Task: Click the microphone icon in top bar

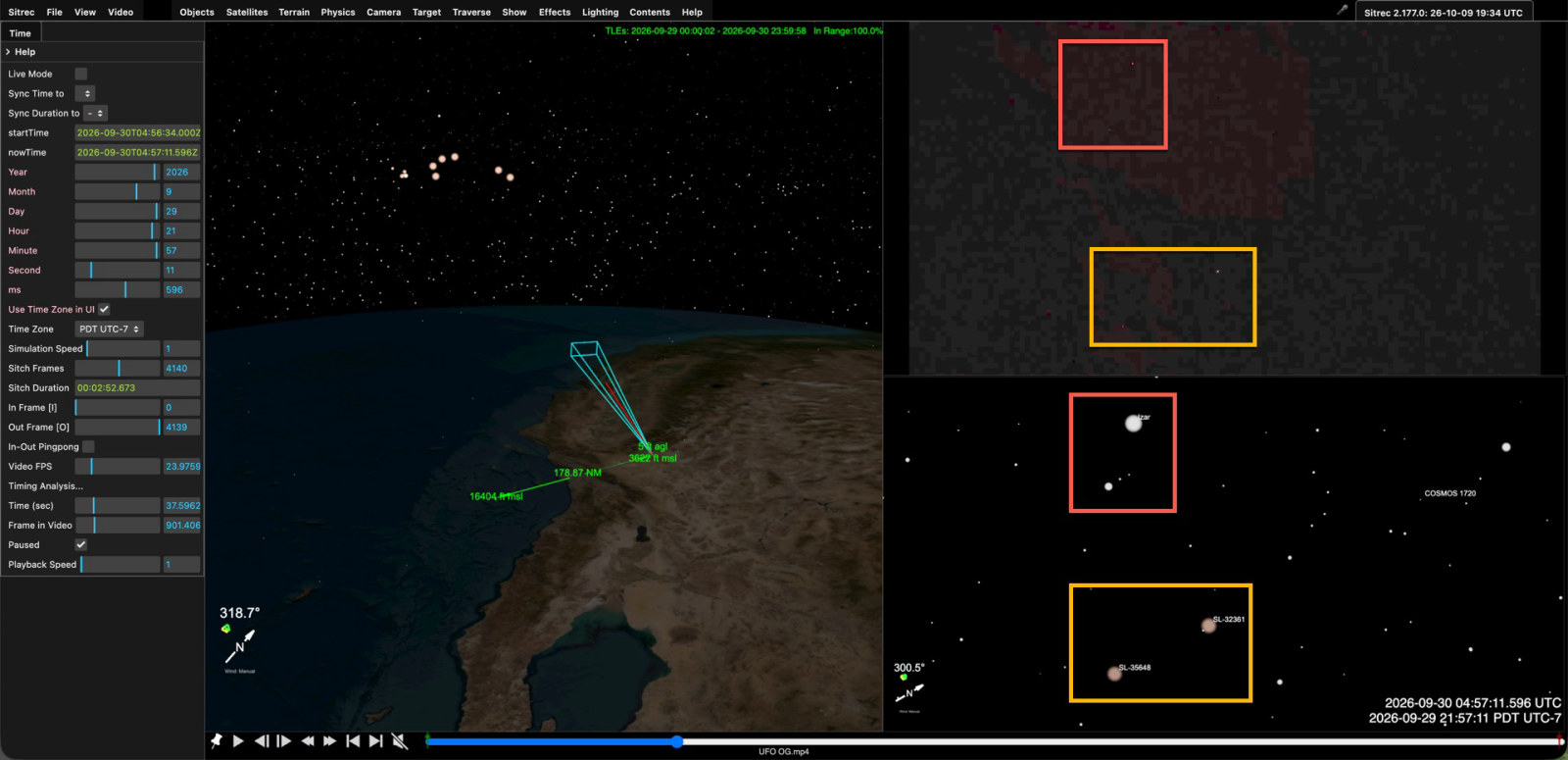Action: [1343, 10]
